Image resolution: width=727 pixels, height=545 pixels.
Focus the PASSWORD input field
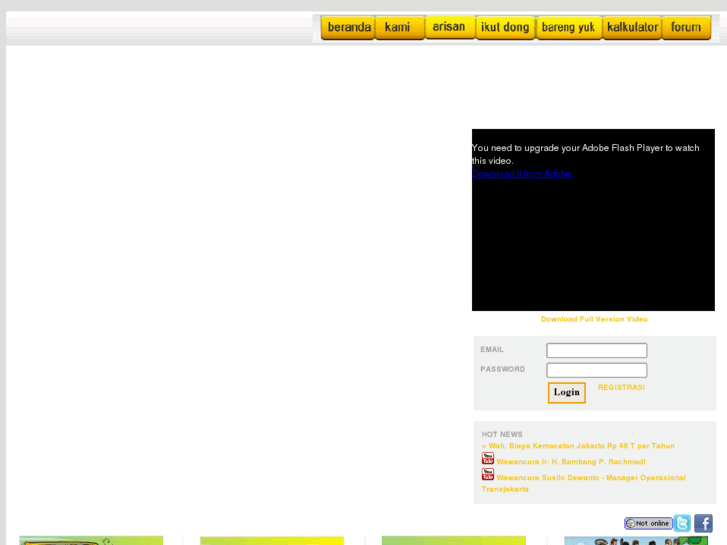pyautogui.click(x=597, y=370)
